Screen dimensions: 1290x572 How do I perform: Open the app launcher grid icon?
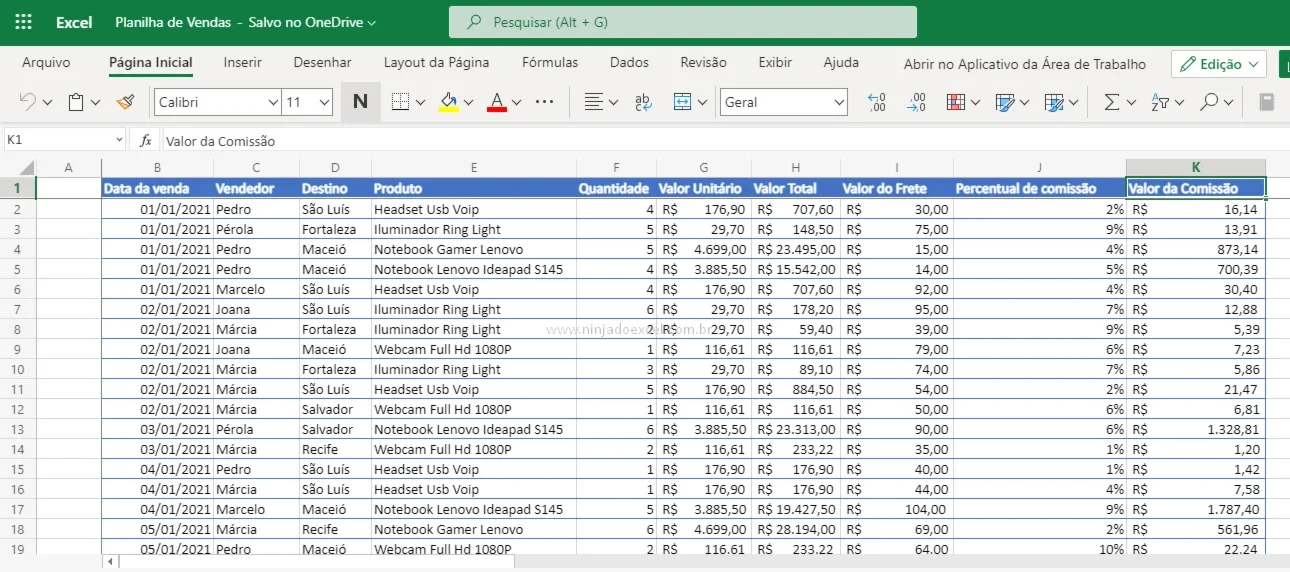tap(24, 22)
